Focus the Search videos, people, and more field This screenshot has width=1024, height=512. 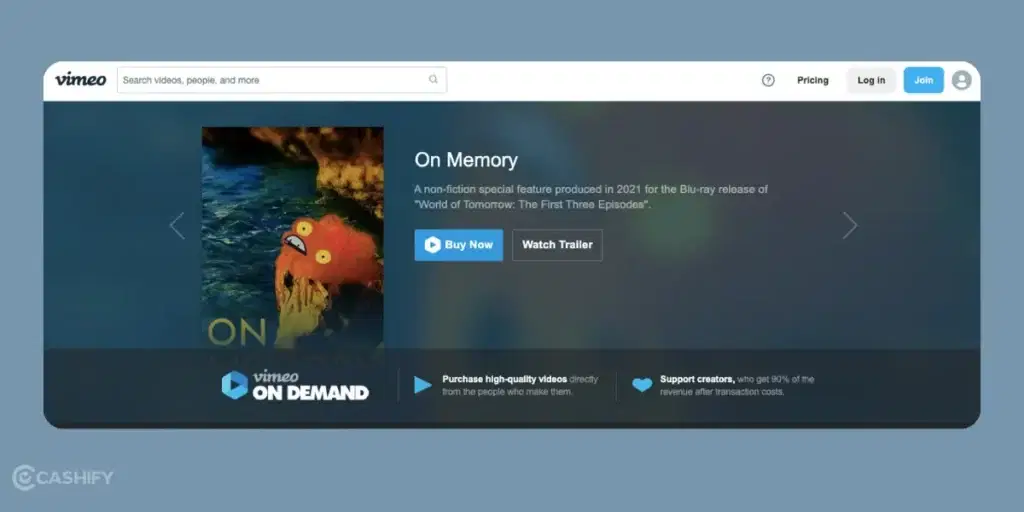tap(281, 80)
